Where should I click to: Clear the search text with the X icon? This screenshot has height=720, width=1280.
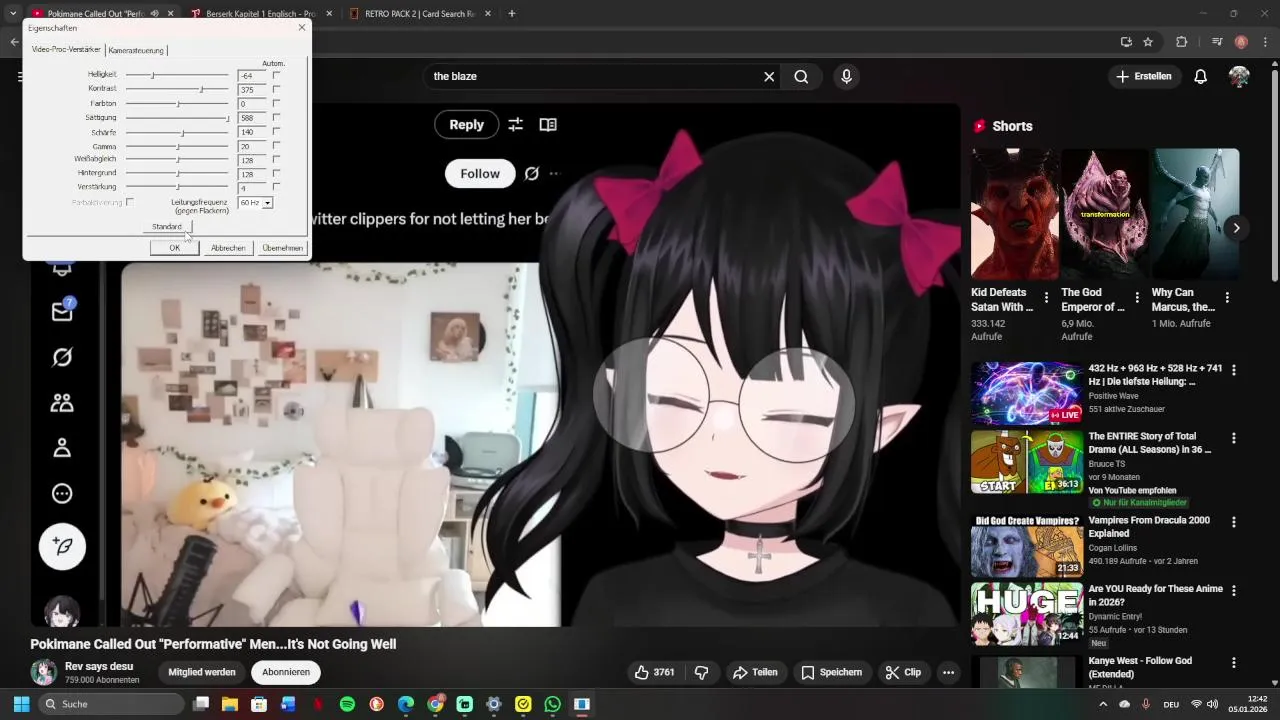(769, 76)
